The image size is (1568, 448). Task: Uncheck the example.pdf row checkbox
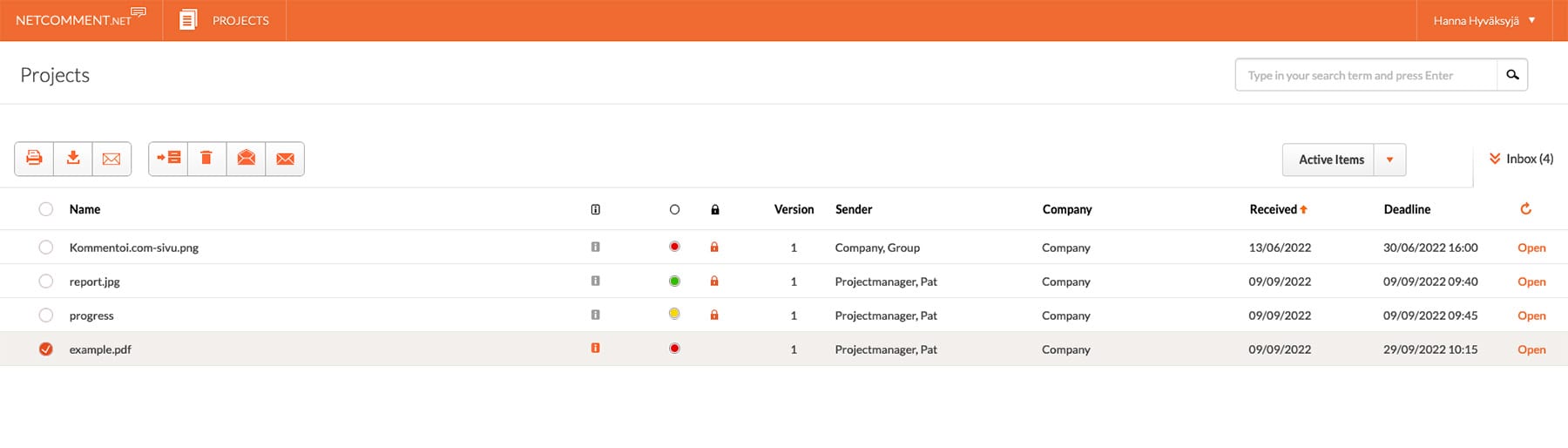click(46, 350)
